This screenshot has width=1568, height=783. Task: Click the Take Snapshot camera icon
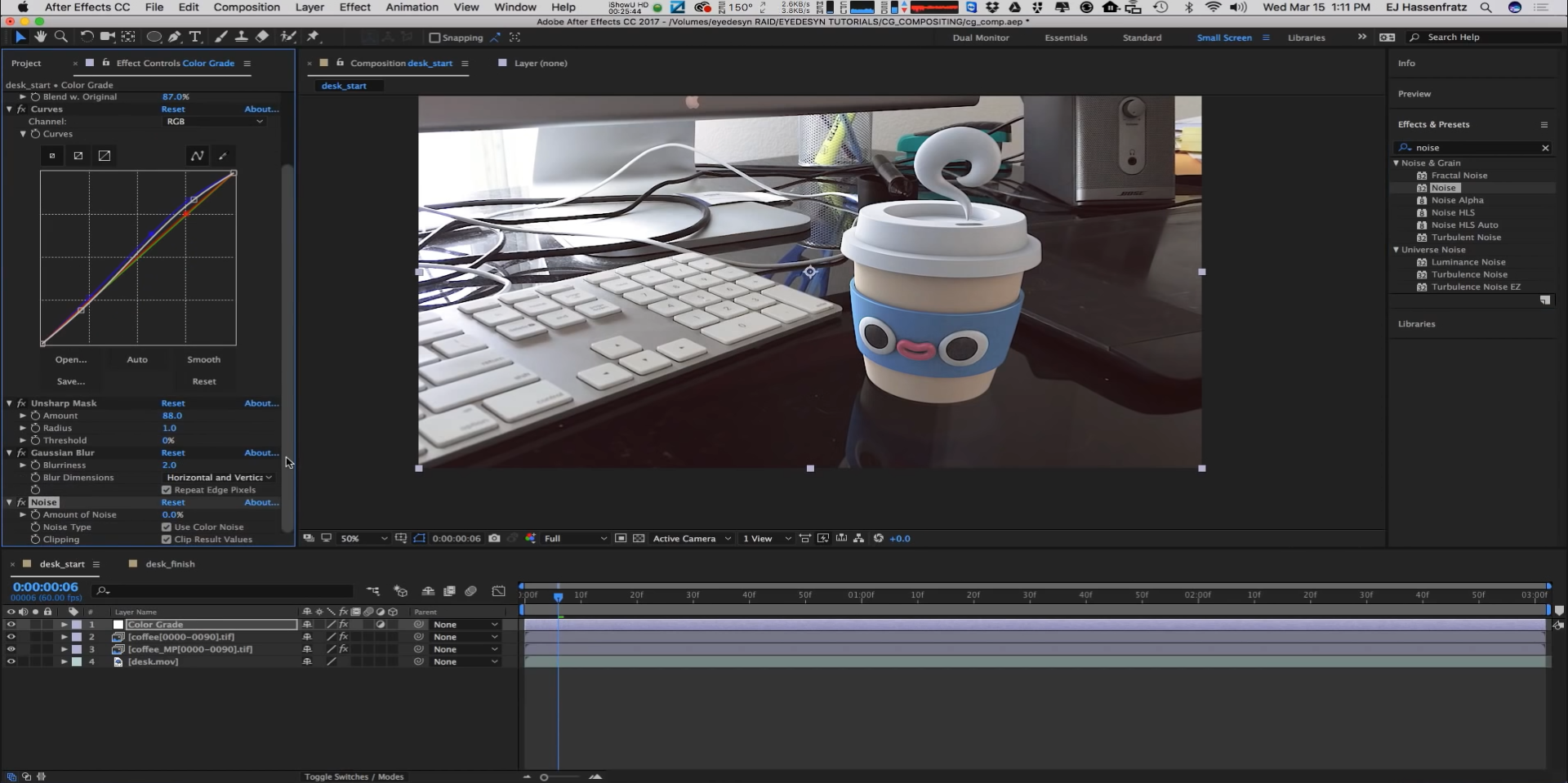pos(494,539)
